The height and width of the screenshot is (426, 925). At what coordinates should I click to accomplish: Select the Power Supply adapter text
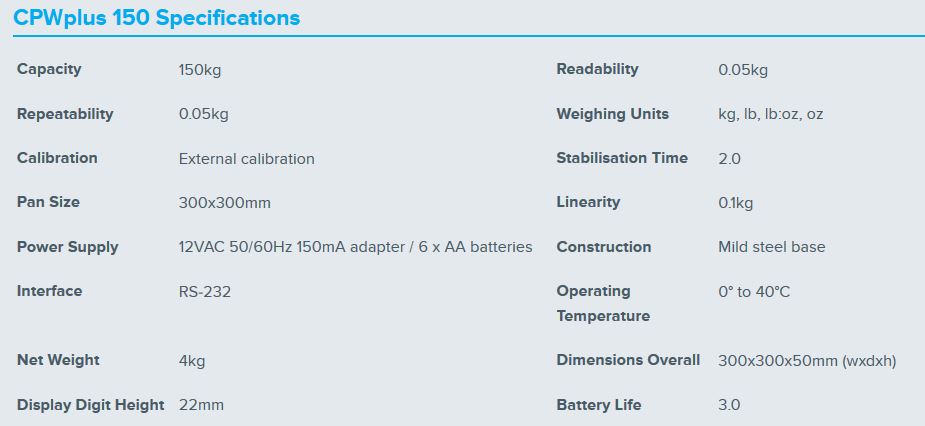(x=355, y=247)
